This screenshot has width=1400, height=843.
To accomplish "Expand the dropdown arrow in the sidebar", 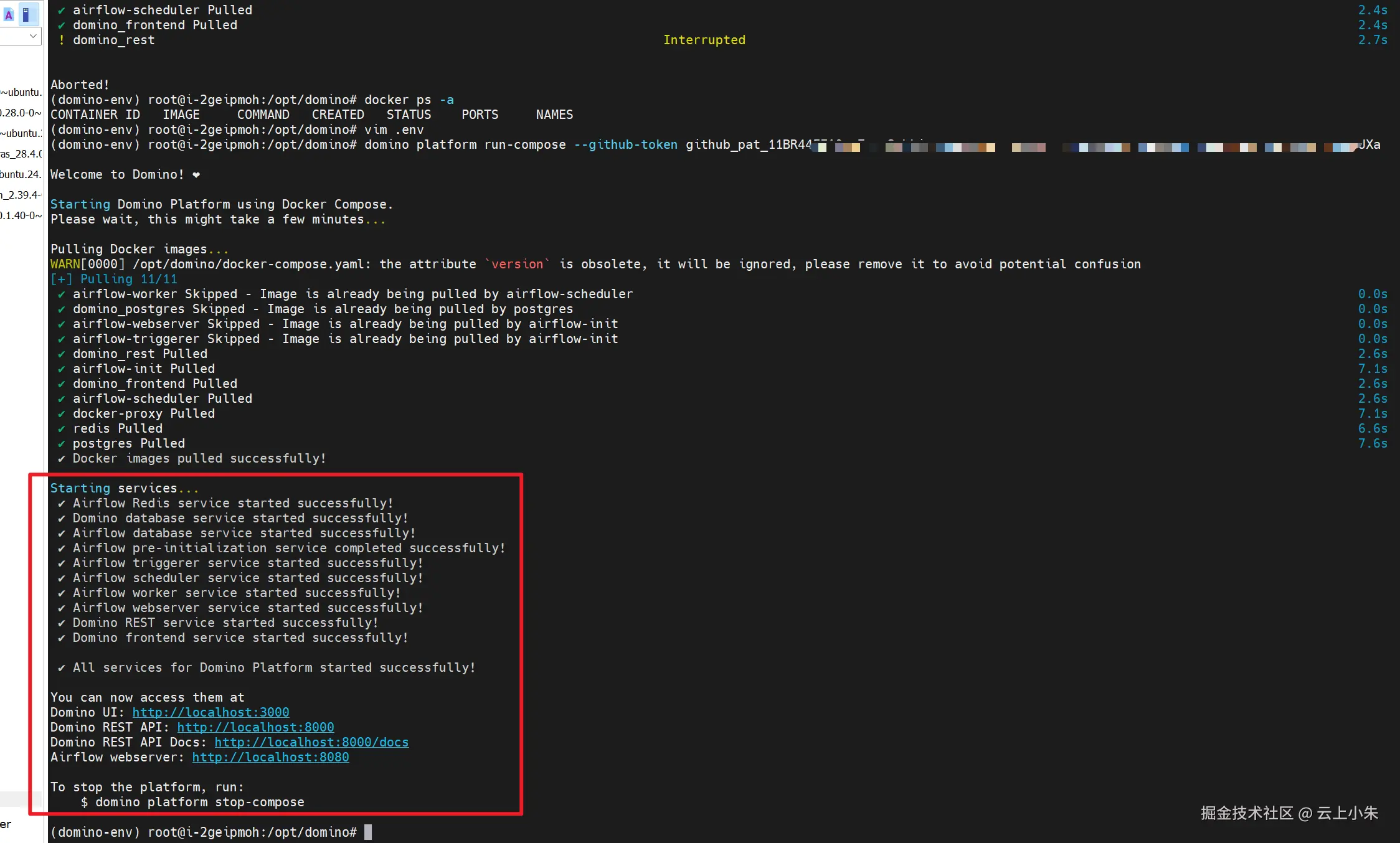I will pyautogui.click(x=33, y=36).
